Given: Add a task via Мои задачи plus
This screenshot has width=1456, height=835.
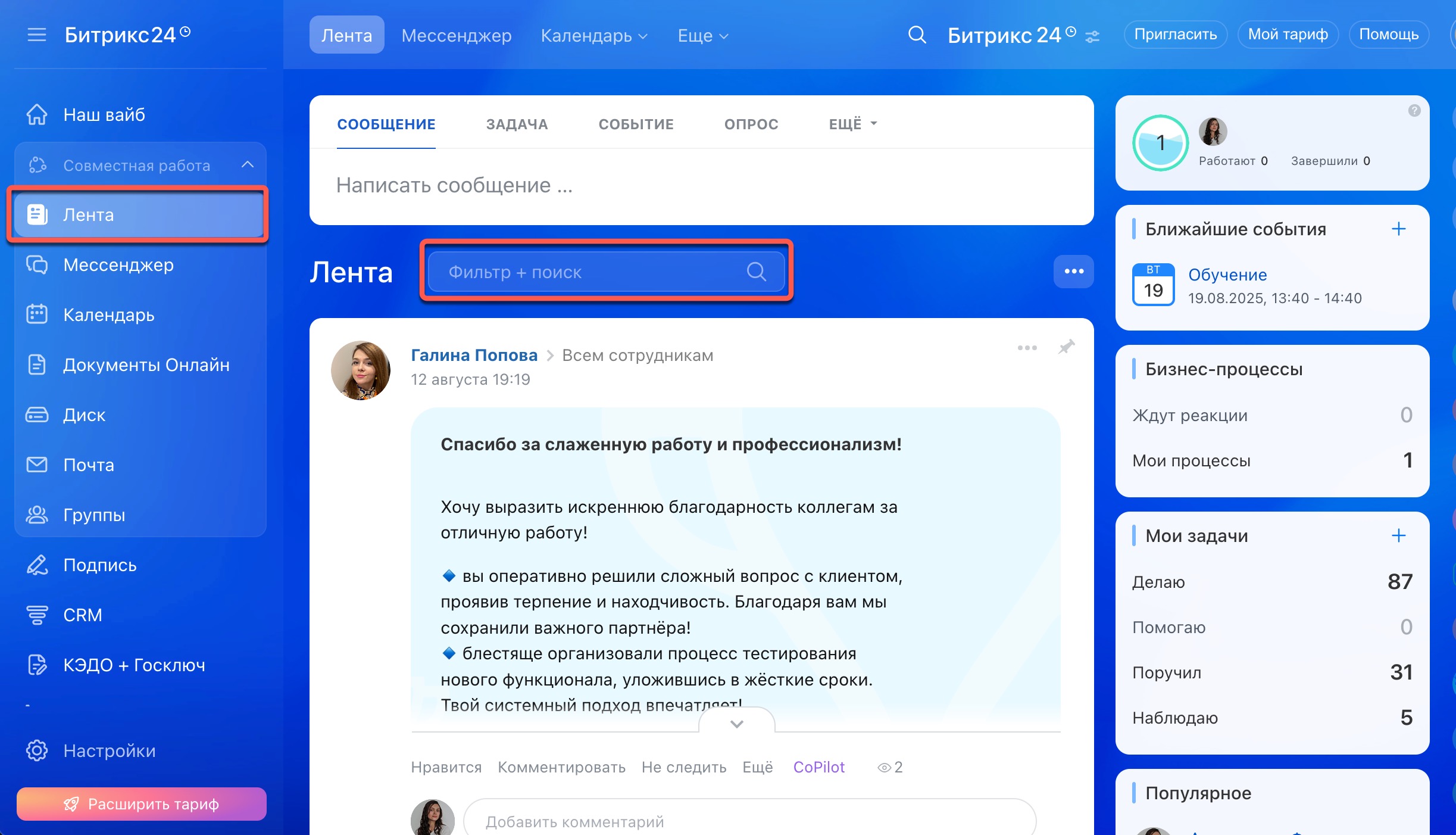Looking at the screenshot, I should 1399,535.
